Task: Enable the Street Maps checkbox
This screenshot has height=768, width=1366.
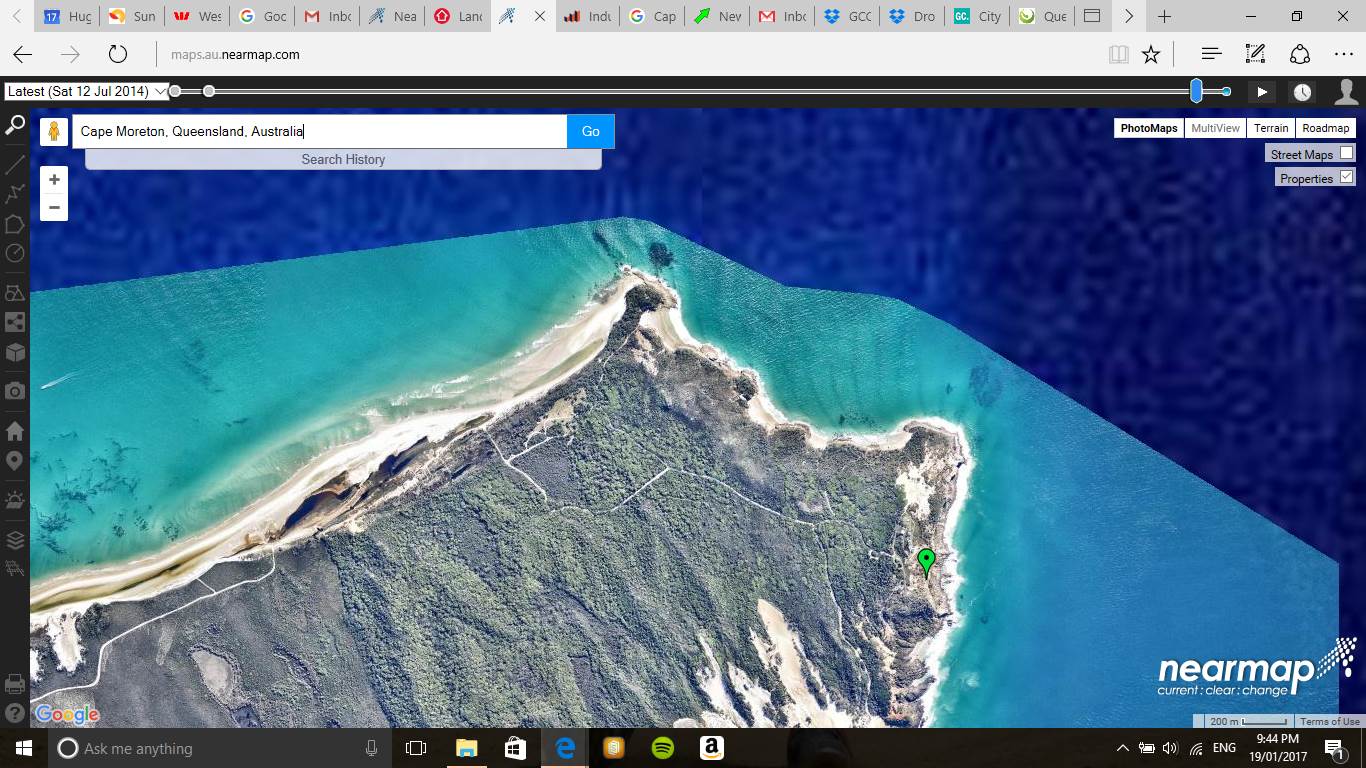Action: tap(1346, 153)
